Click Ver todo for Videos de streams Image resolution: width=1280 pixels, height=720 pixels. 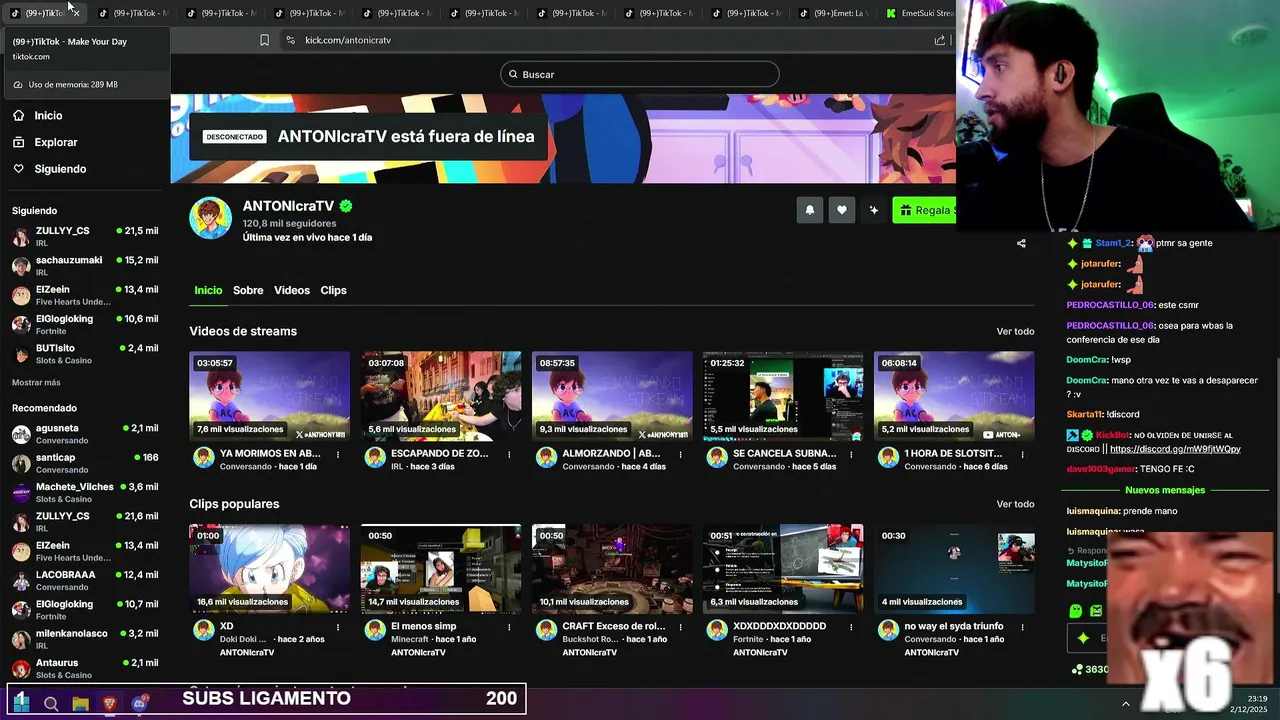(x=1015, y=331)
